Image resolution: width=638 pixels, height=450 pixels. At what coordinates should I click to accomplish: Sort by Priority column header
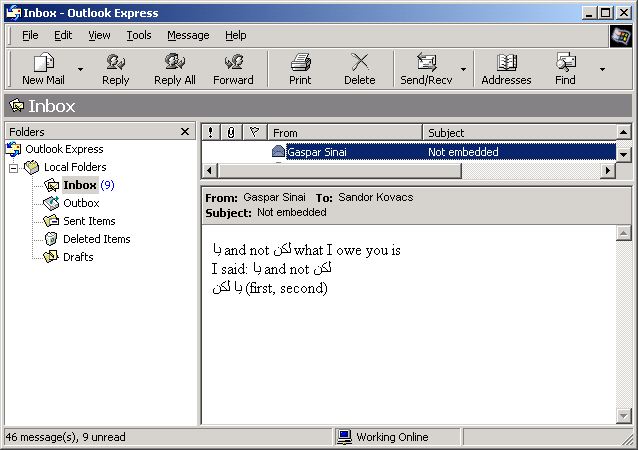click(210, 132)
